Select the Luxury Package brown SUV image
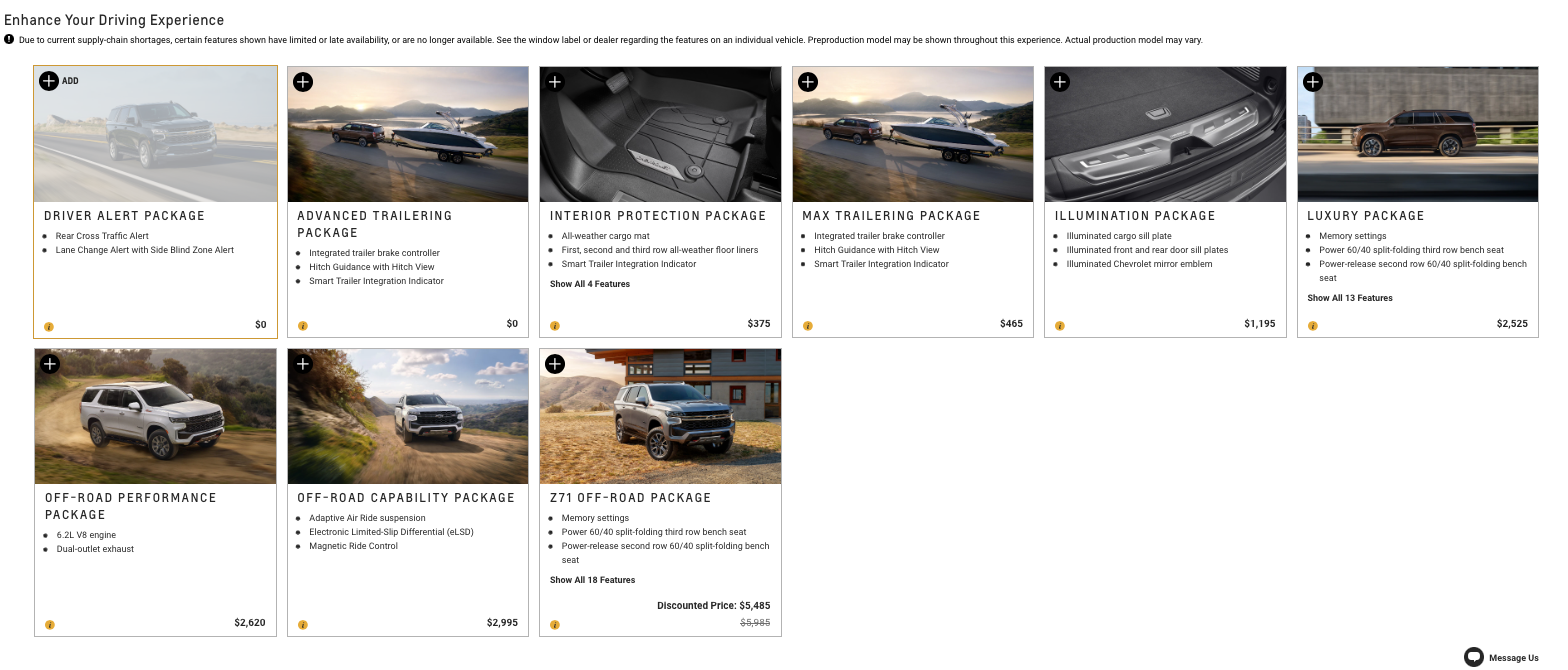The width and height of the screenshot is (1568, 670). (x=1418, y=134)
